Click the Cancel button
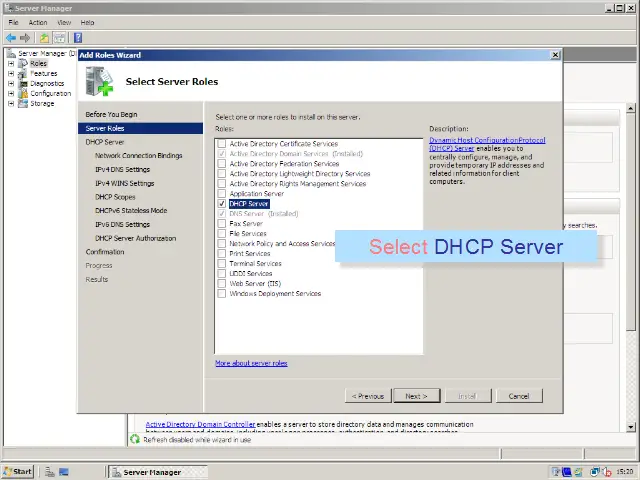 pyautogui.click(x=519, y=396)
